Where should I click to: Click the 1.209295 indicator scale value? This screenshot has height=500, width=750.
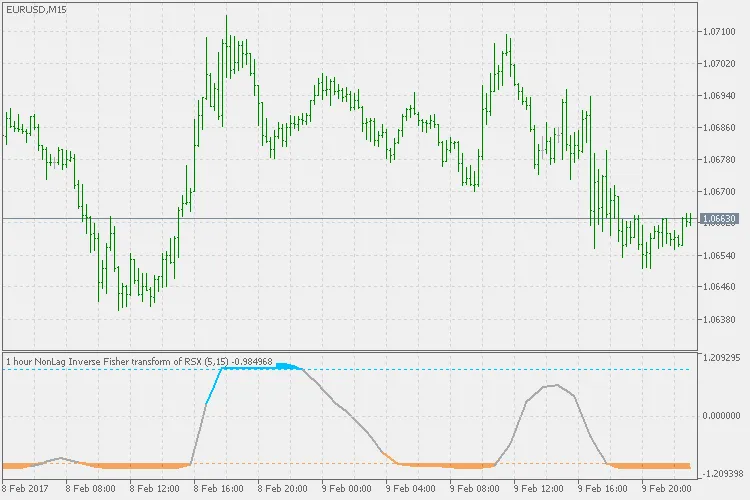(722, 357)
